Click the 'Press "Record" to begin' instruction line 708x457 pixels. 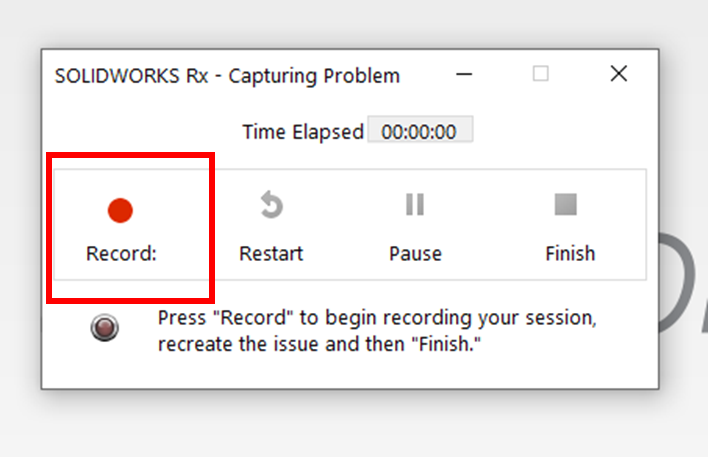click(377, 318)
